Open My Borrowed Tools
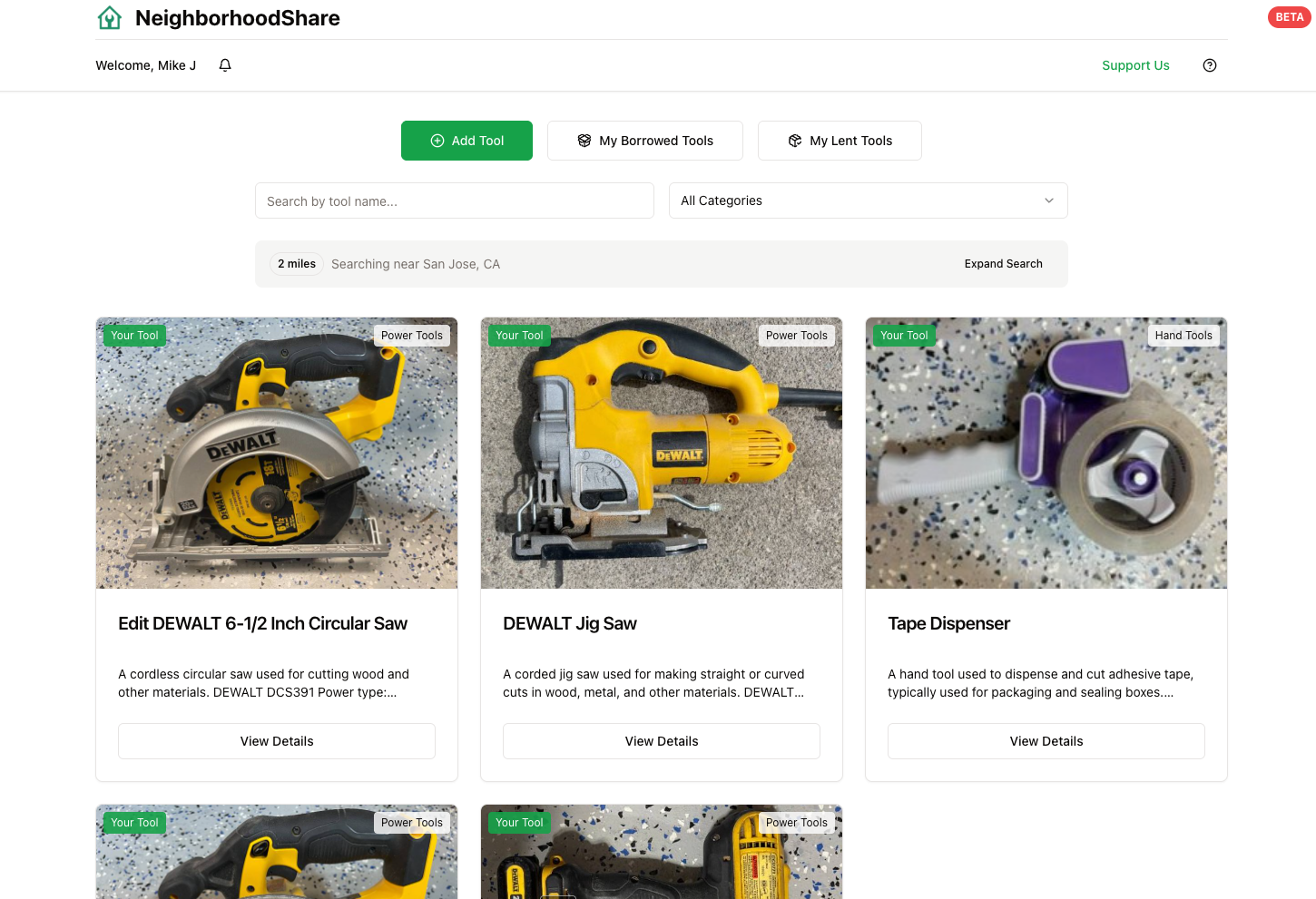 point(645,141)
